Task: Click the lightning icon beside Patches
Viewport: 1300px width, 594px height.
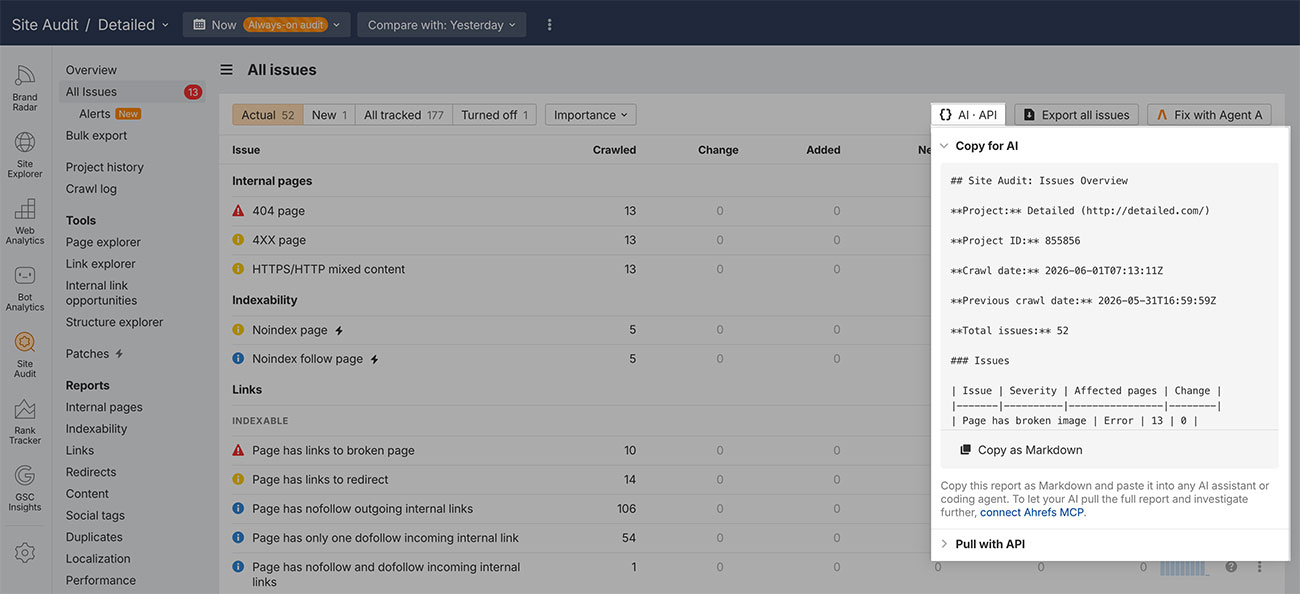Action: click(120, 354)
